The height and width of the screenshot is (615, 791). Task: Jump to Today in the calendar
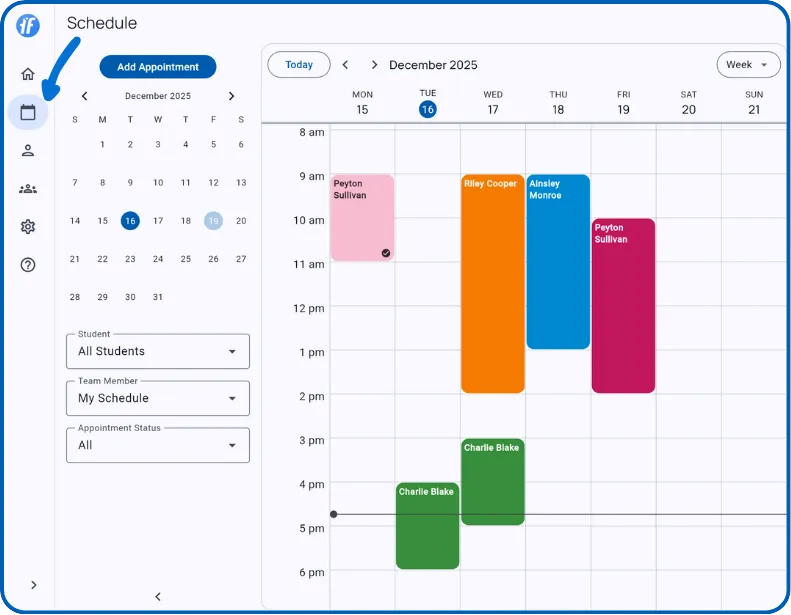tap(299, 65)
